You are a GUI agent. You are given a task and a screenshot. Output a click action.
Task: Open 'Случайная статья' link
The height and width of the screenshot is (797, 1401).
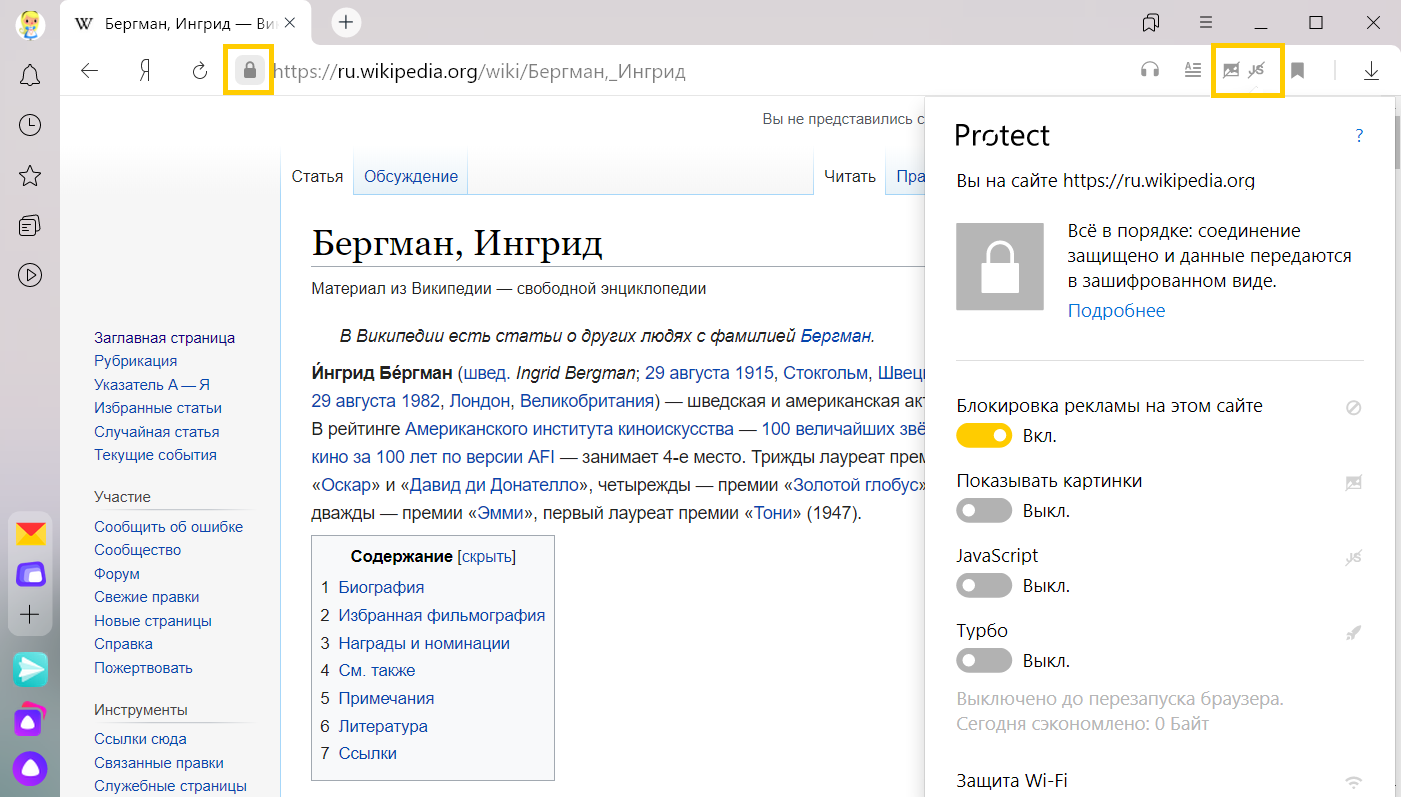pos(157,432)
